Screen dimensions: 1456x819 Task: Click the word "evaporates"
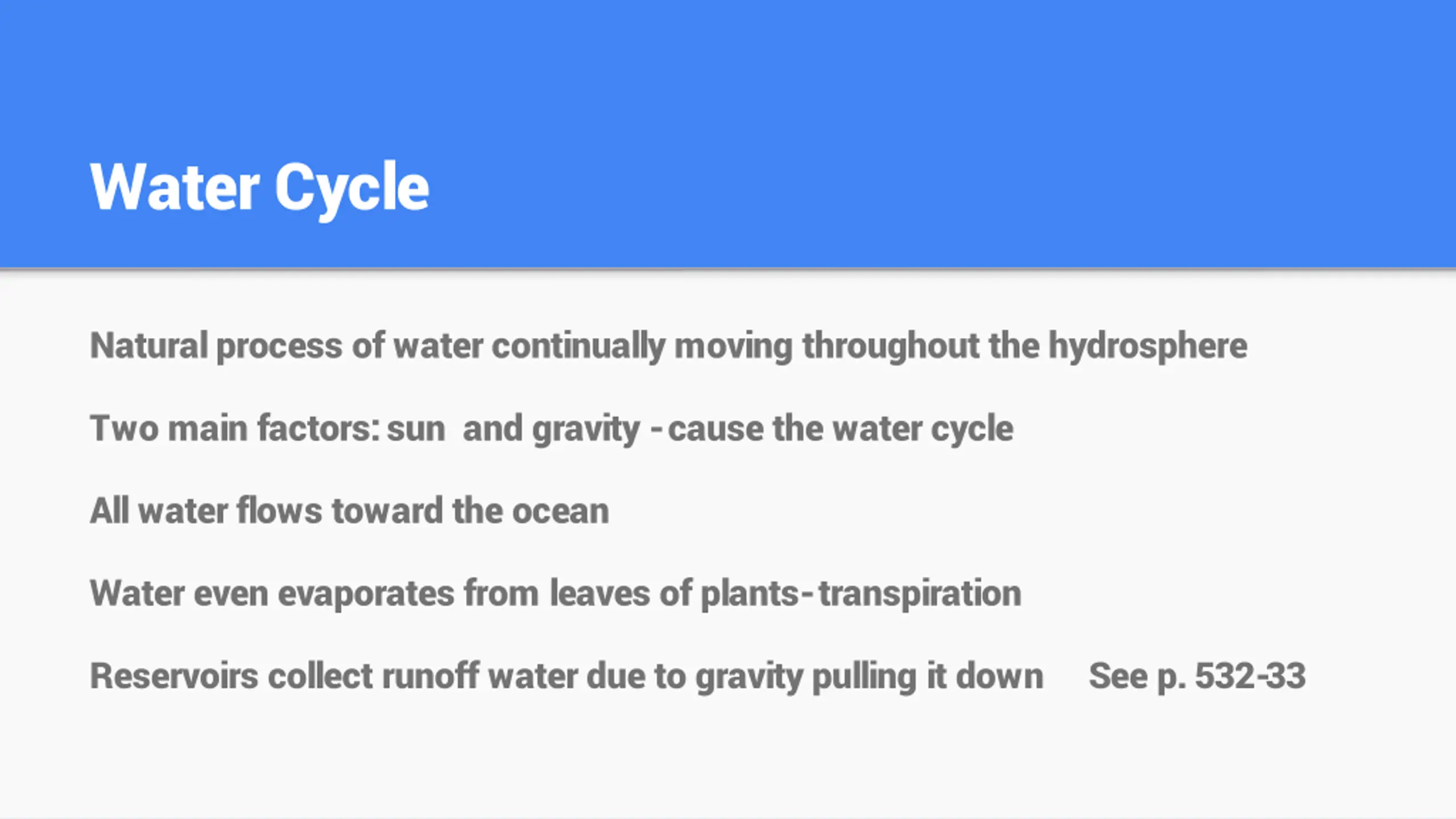click(x=366, y=593)
